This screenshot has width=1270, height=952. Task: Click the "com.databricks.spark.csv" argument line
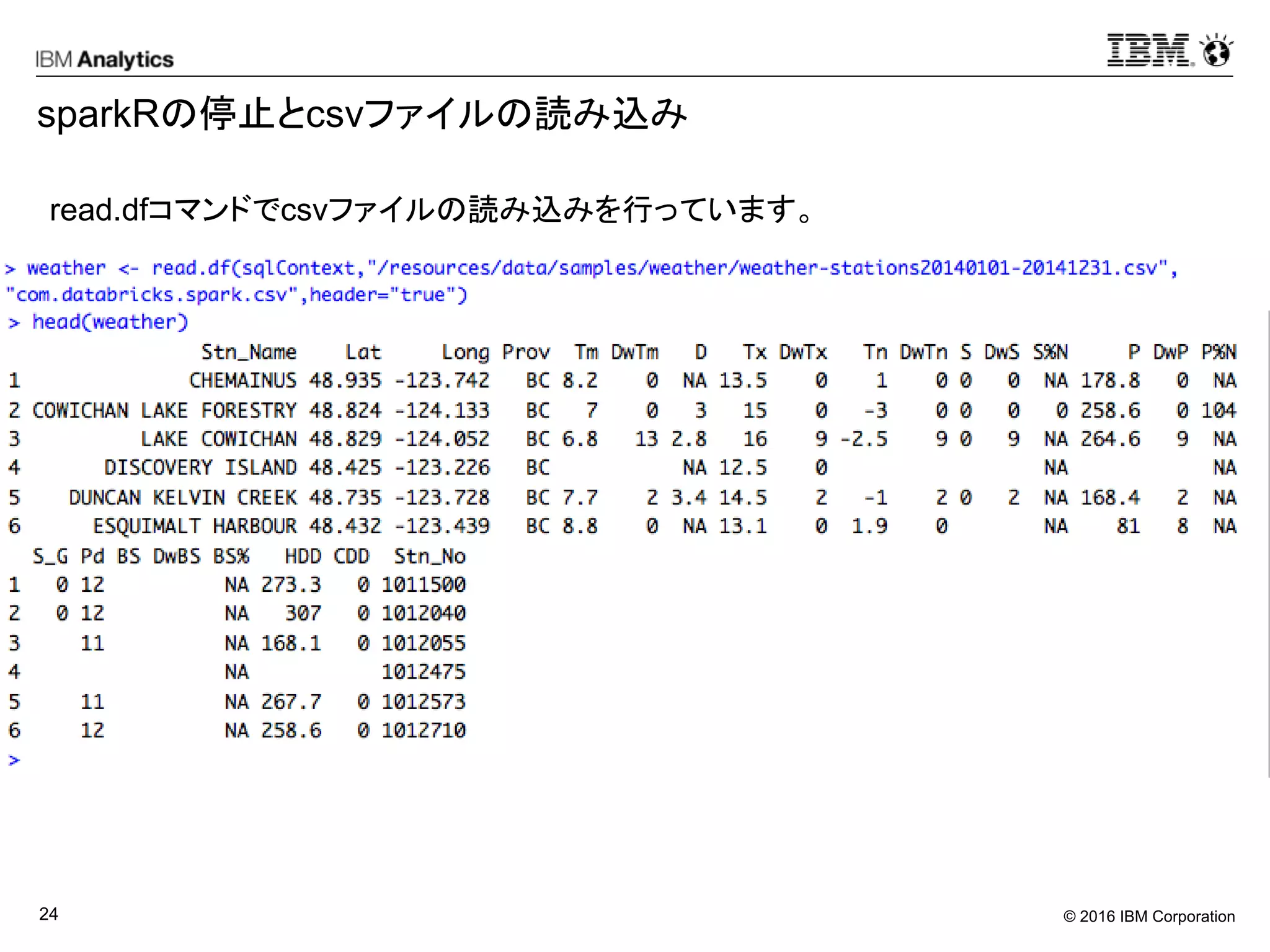coord(236,294)
